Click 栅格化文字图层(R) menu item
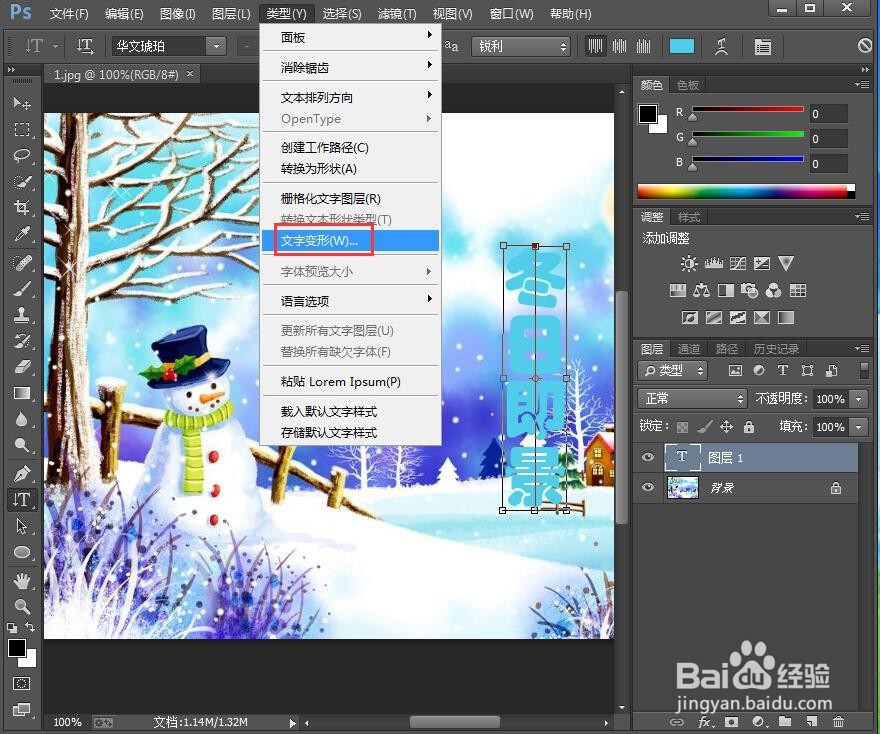 click(350, 199)
